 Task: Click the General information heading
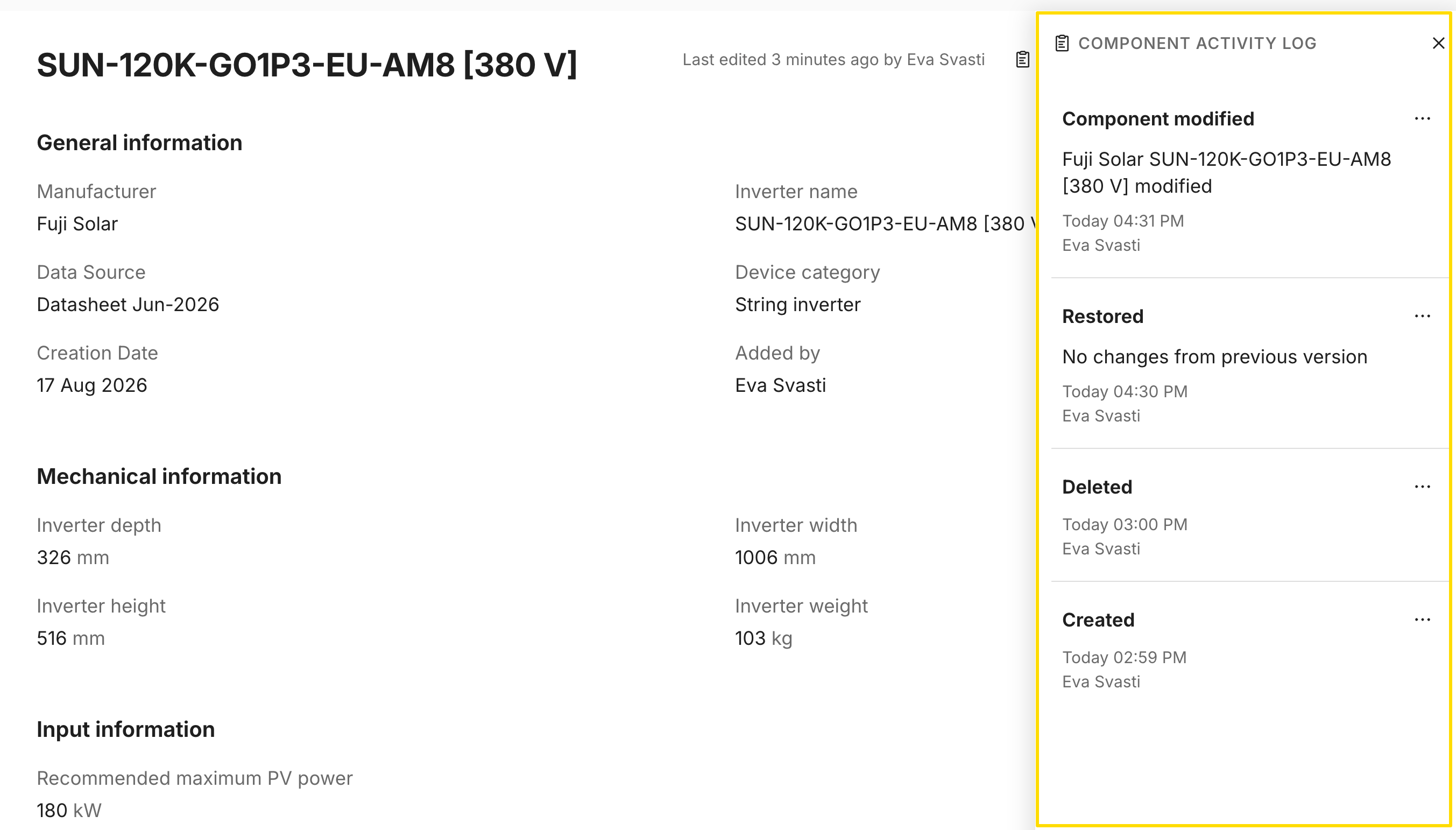tap(139, 143)
